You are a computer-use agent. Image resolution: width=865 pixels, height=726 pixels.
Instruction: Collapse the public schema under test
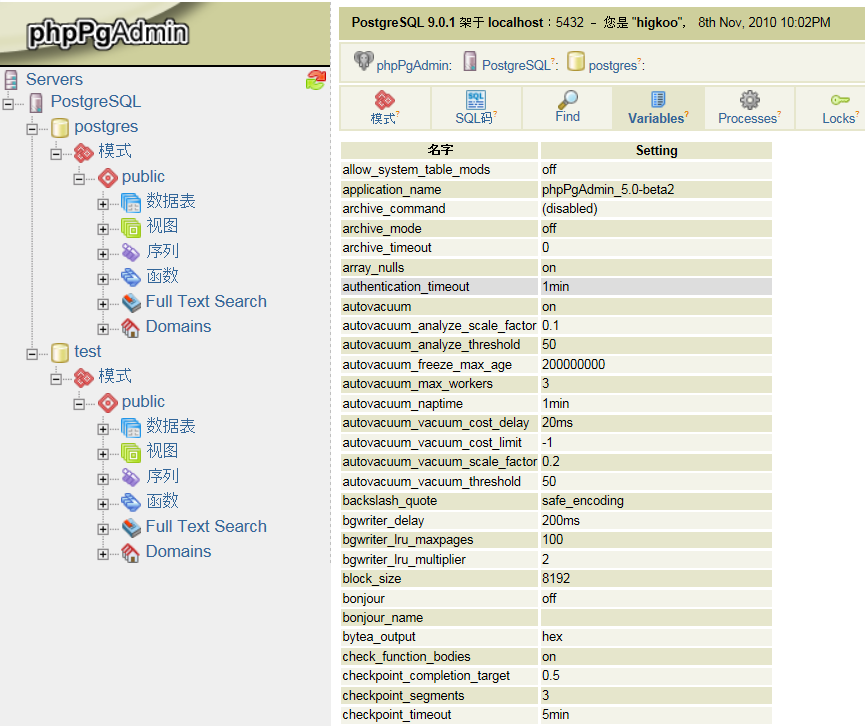79,403
